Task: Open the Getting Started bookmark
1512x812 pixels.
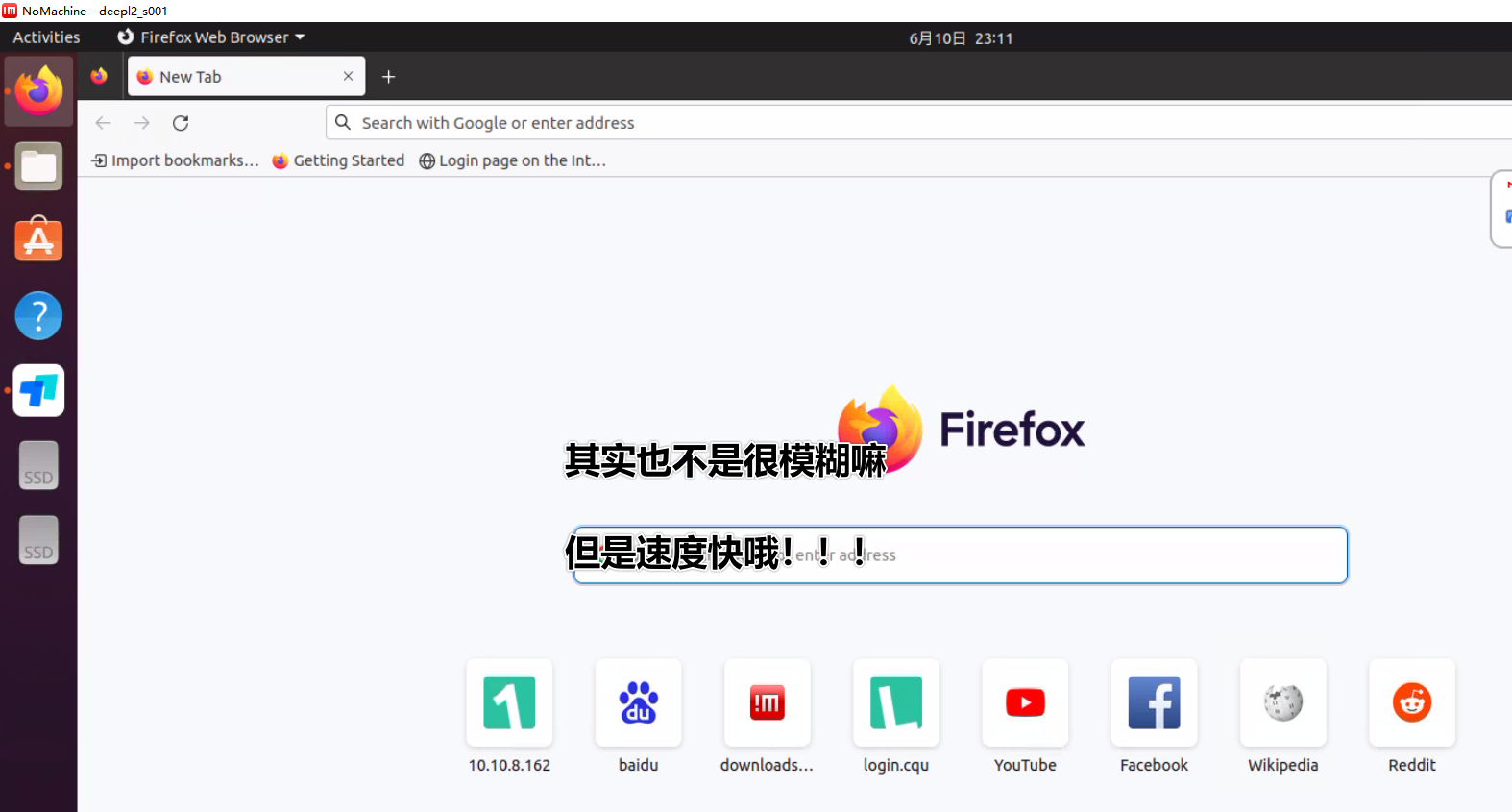Action: (338, 160)
